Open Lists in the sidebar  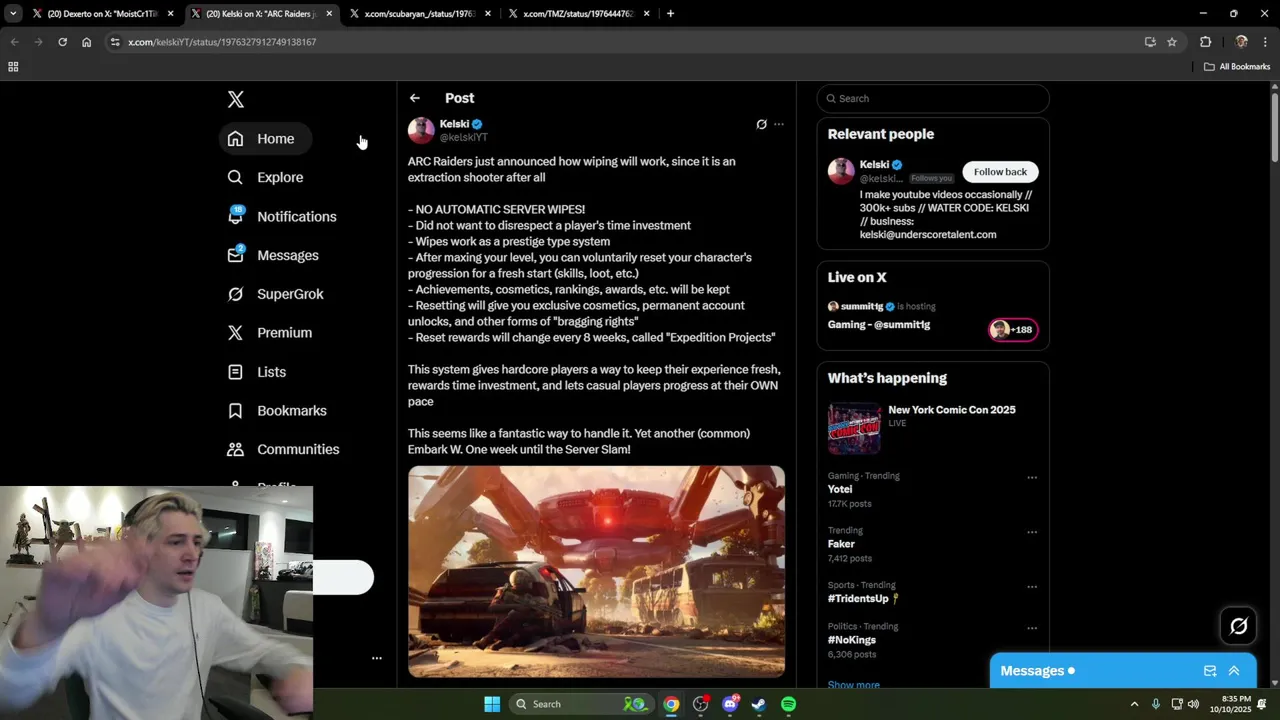[x=257, y=372]
